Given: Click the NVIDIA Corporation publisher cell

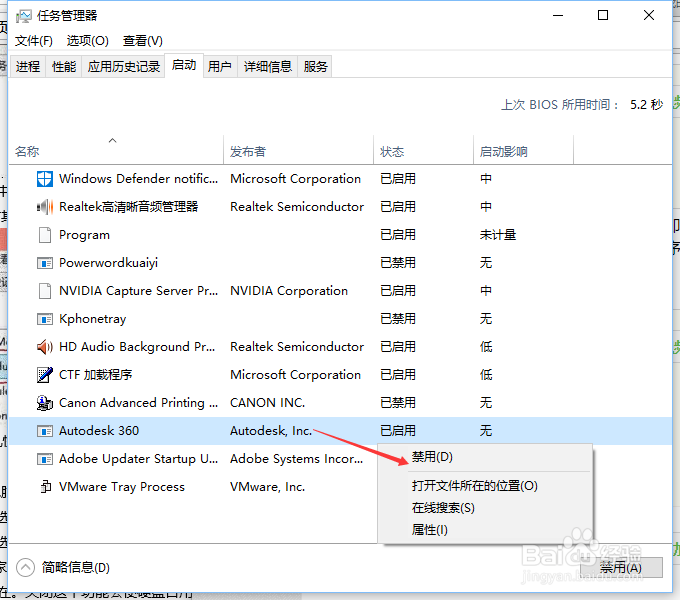Looking at the screenshot, I should coord(289,291).
